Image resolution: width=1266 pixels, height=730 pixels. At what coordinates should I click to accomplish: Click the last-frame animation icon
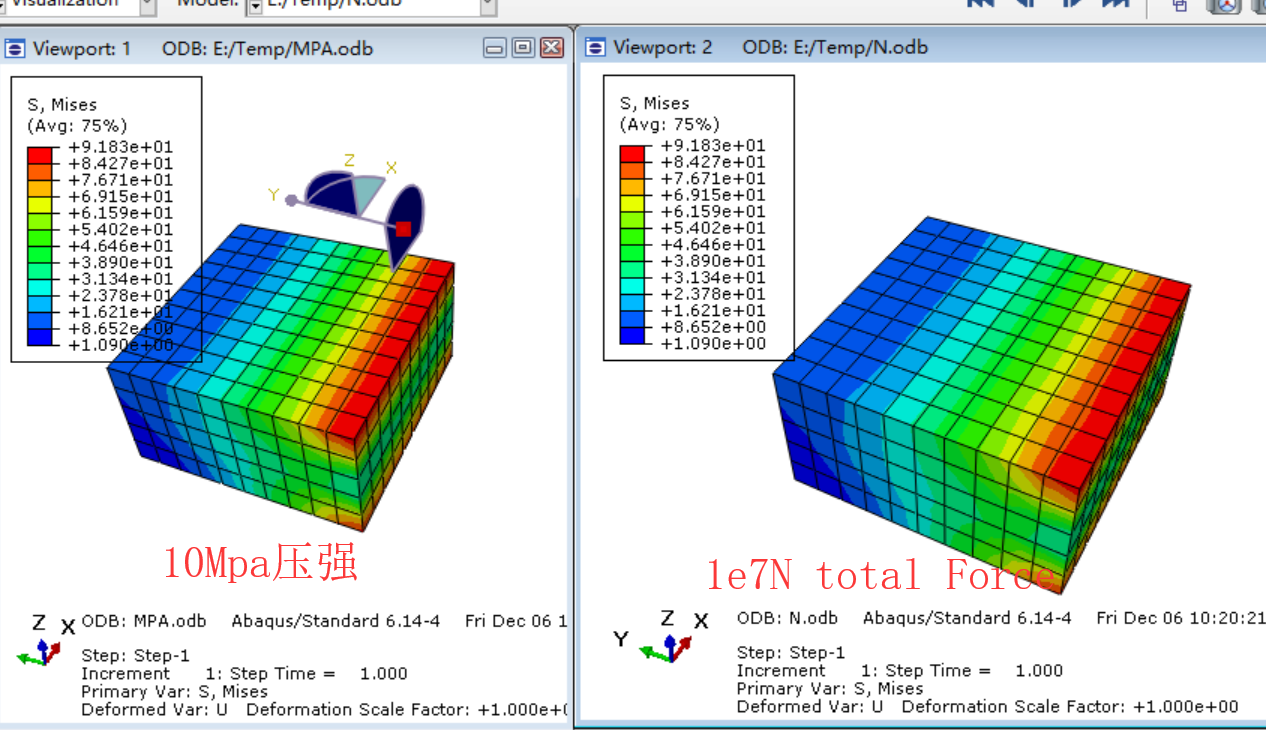click(1115, 5)
